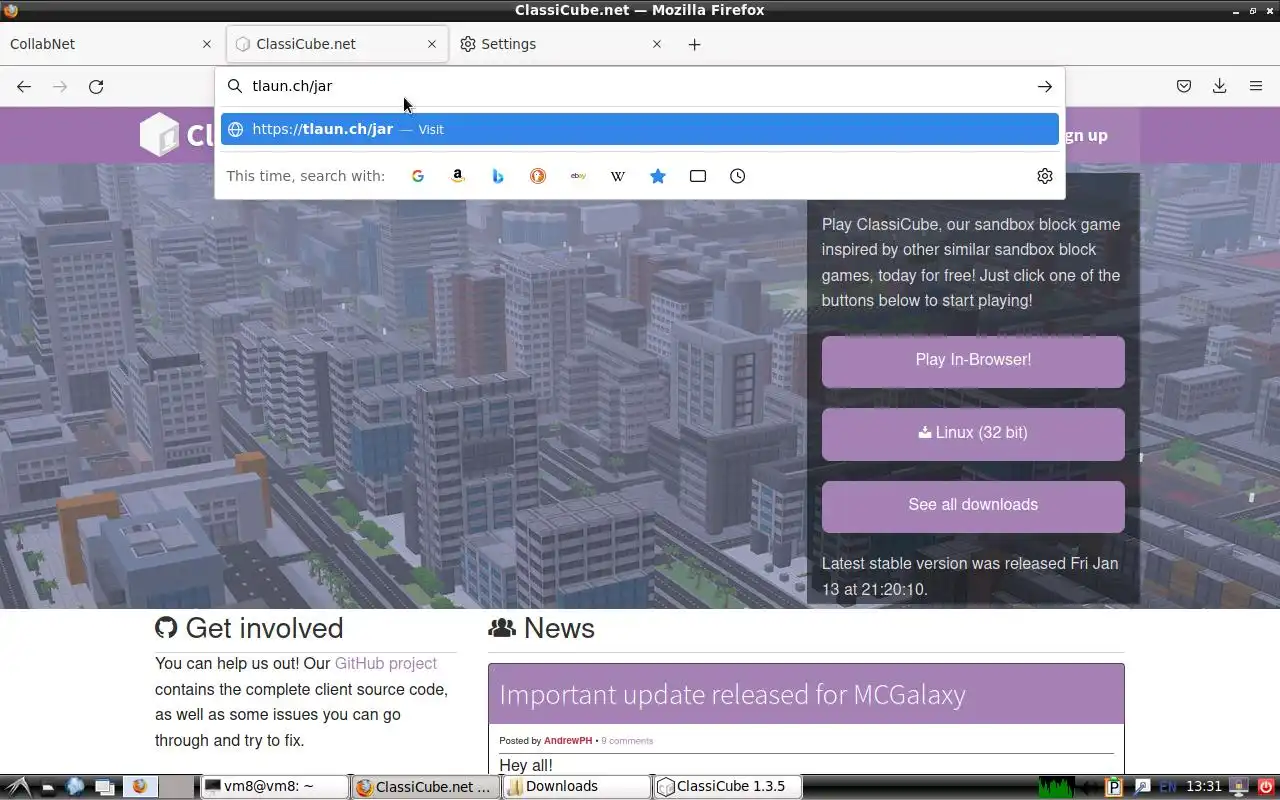1280x800 pixels.
Task: Open the AndrewPH author link
Action: 568,741
